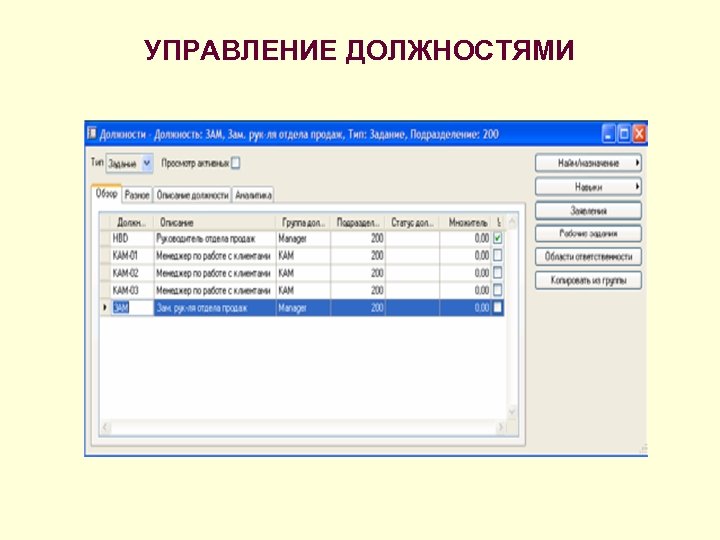Click the table's scroll up arrow
Image resolution: width=720 pixels, height=540 pixels.
(x=512, y=223)
